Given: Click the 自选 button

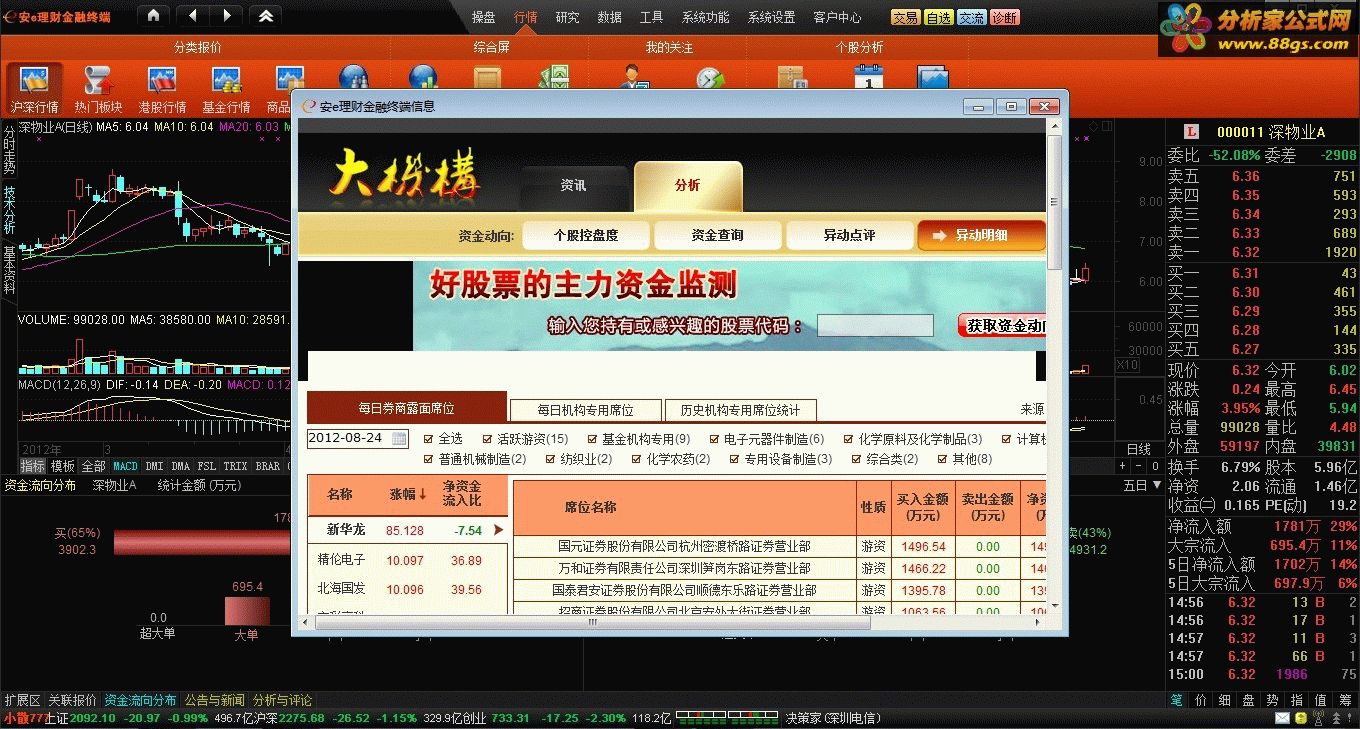Looking at the screenshot, I should pos(938,17).
